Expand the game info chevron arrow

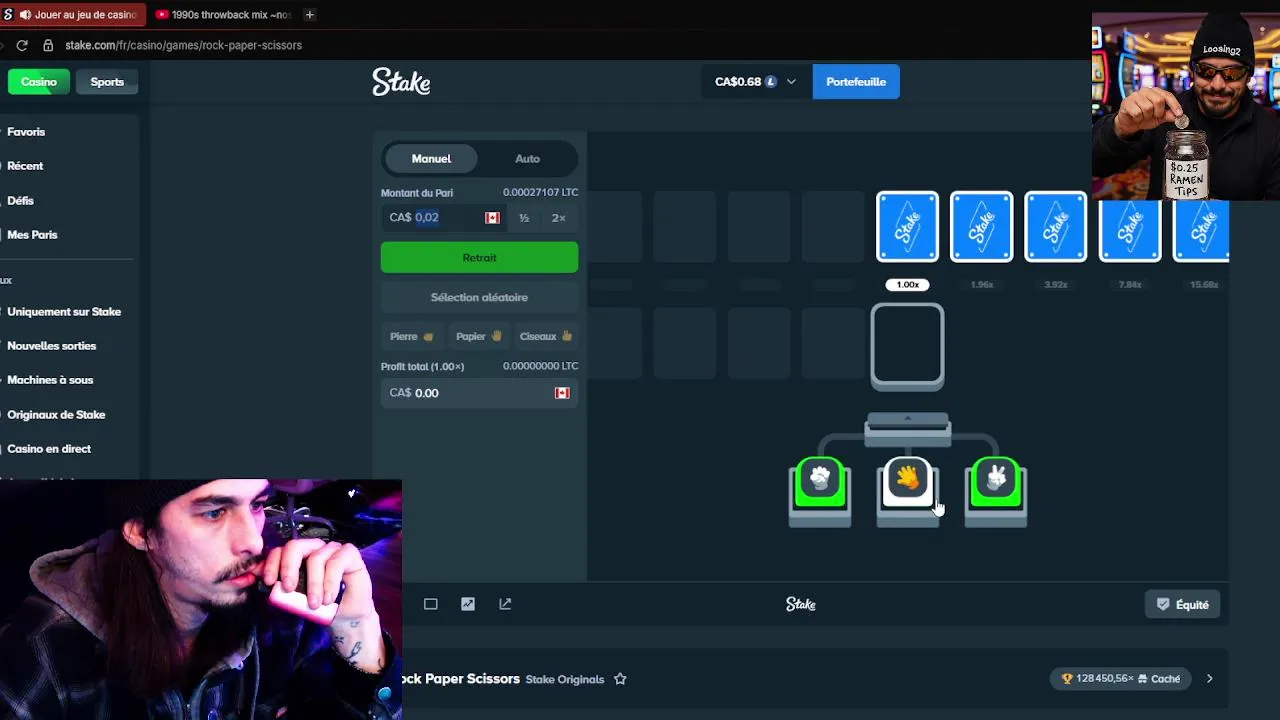(1209, 679)
